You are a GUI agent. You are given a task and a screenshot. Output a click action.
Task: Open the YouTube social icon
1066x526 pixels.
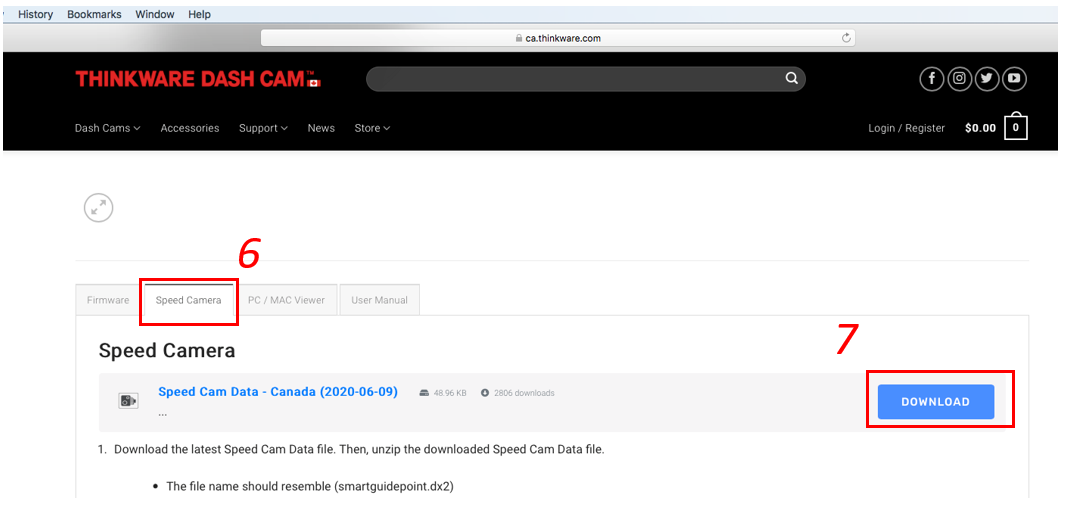coord(1014,79)
